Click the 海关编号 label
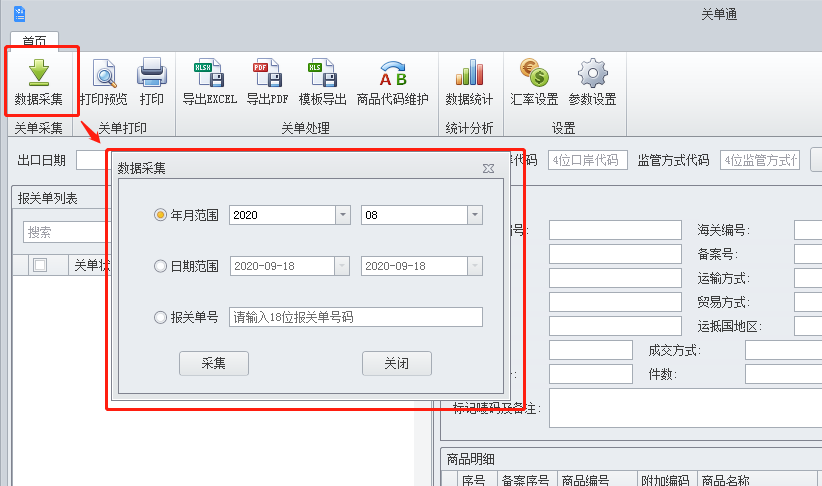 click(x=723, y=230)
